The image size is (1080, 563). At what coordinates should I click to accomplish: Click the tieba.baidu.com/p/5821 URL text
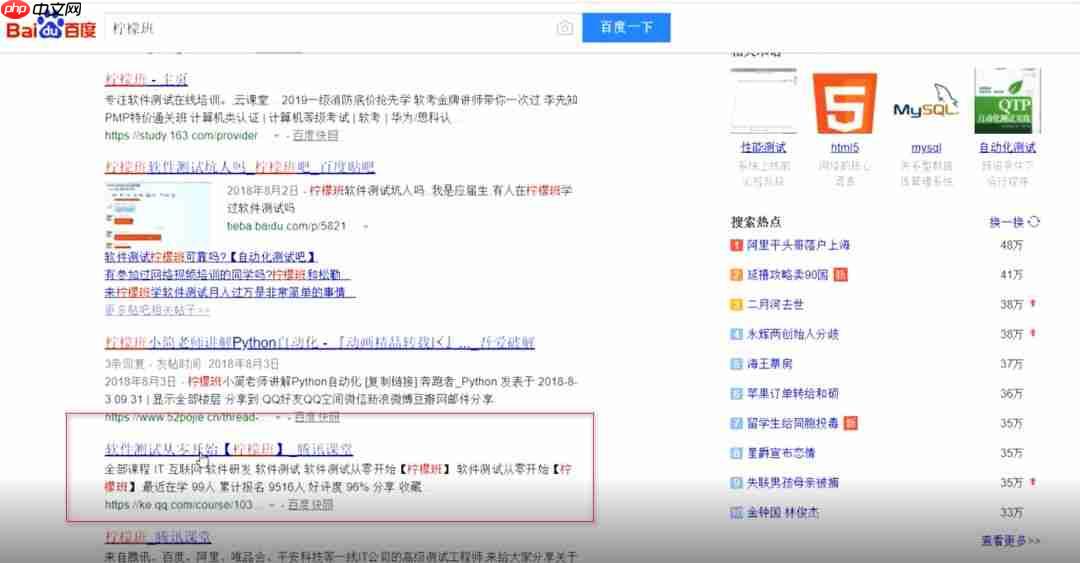click(287, 226)
